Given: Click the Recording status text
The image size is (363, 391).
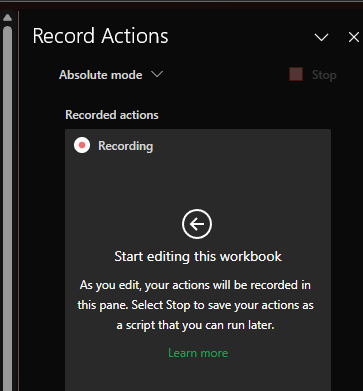Looking at the screenshot, I should click(126, 146).
